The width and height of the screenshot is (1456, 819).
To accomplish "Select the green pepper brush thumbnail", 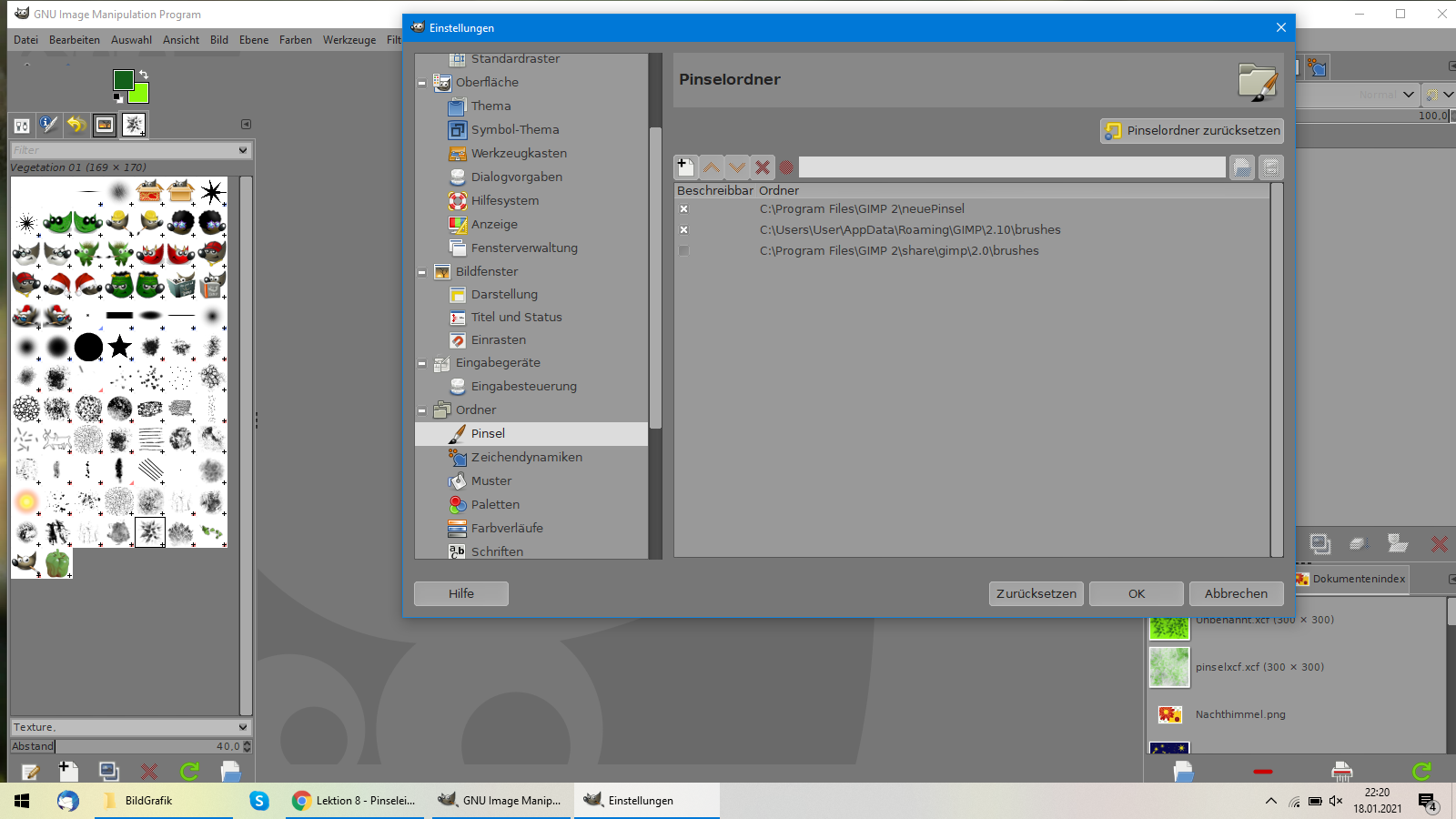I will (57, 563).
